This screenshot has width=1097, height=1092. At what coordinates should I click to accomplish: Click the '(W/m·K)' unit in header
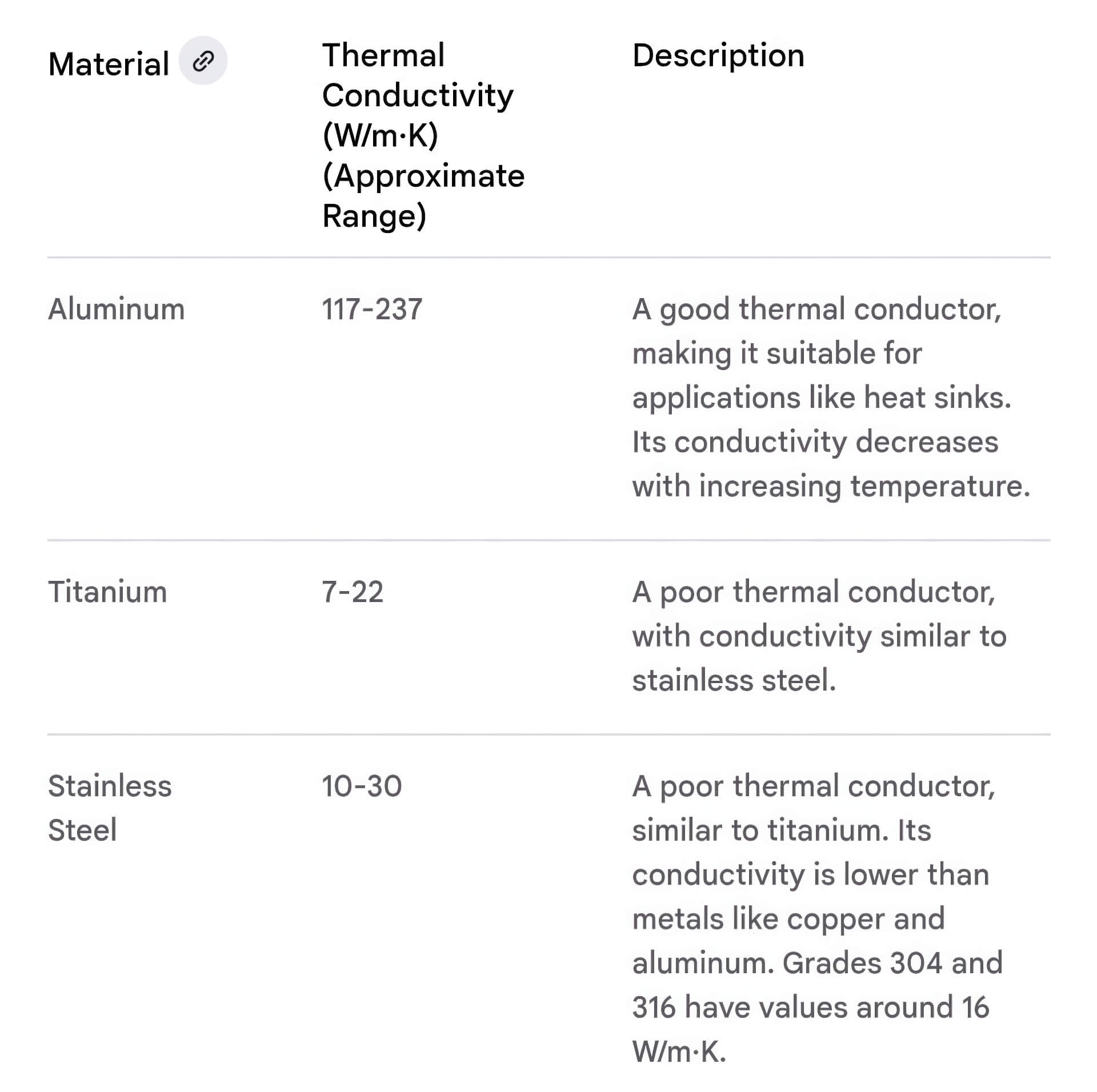coord(380,135)
